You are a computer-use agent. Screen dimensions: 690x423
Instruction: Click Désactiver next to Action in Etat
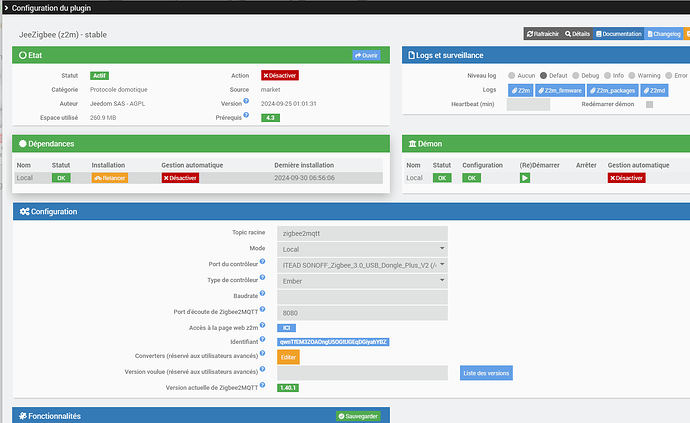pyautogui.click(x=279, y=76)
